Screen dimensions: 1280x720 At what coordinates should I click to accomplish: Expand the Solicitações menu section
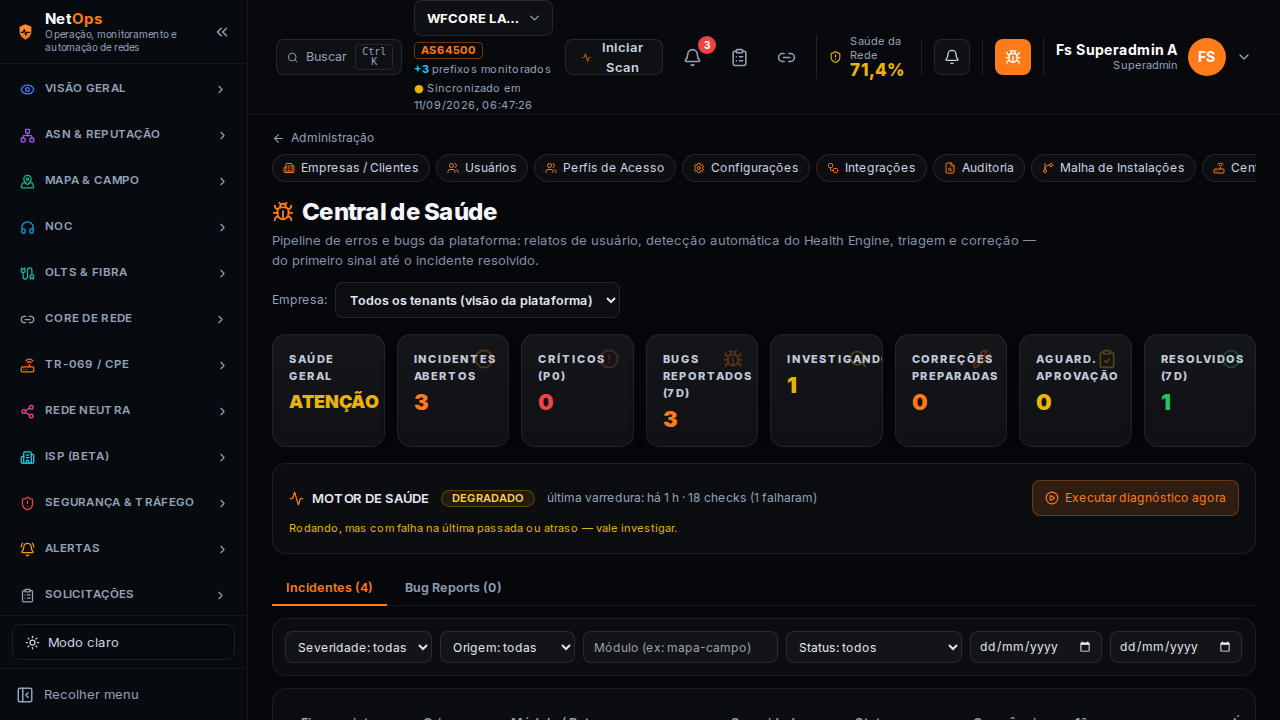pyautogui.click(x=123, y=594)
